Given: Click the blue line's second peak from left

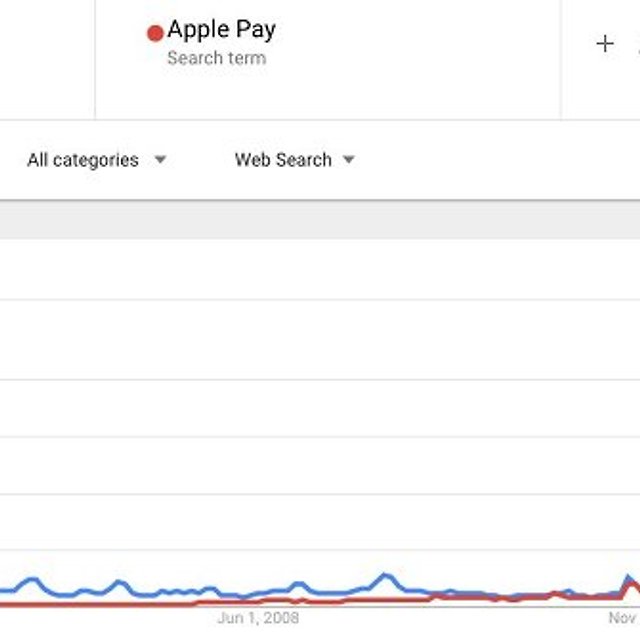Looking at the screenshot, I should (118, 582).
